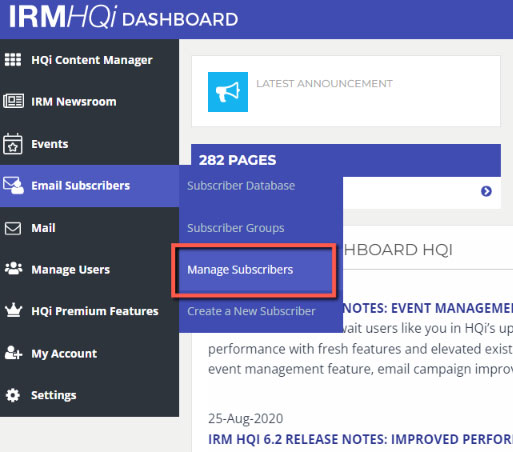This screenshot has width=513, height=452.
Task: Select Create a New Subscriber
Action: click(x=251, y=311)
